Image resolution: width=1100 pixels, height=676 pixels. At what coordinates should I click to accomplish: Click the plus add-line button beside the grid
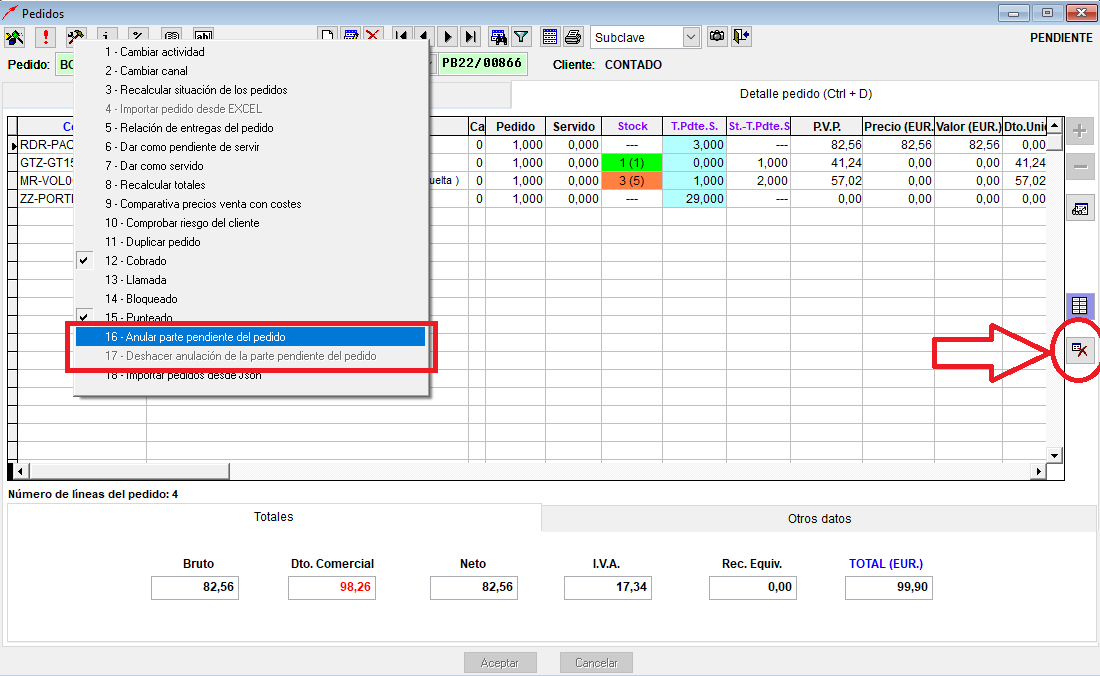1080,131
